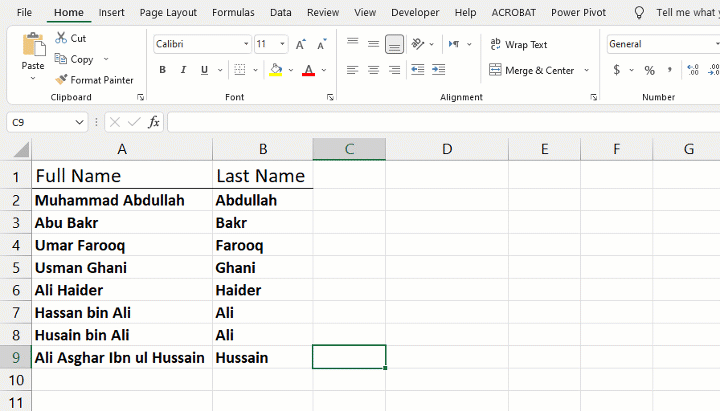
Task: Confirm formula bar entry with checkmark
Action: pyautogui.click(x=134, y=122)
